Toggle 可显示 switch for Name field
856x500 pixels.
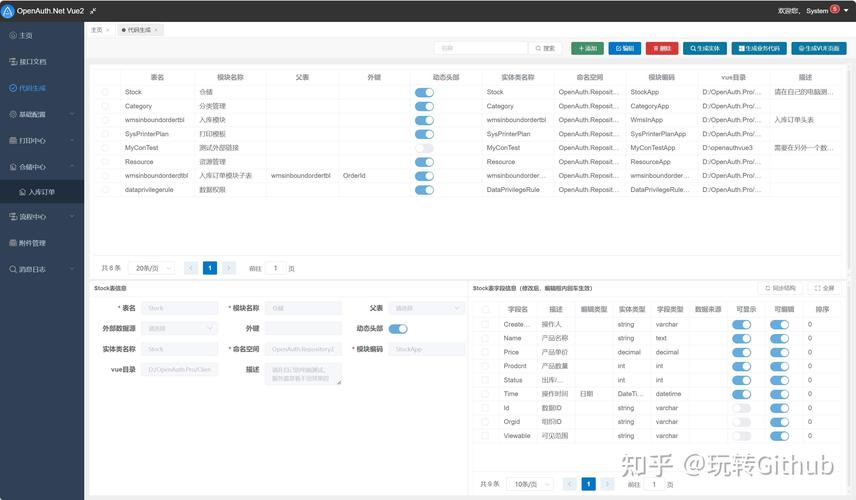click(x=741, y=338)
